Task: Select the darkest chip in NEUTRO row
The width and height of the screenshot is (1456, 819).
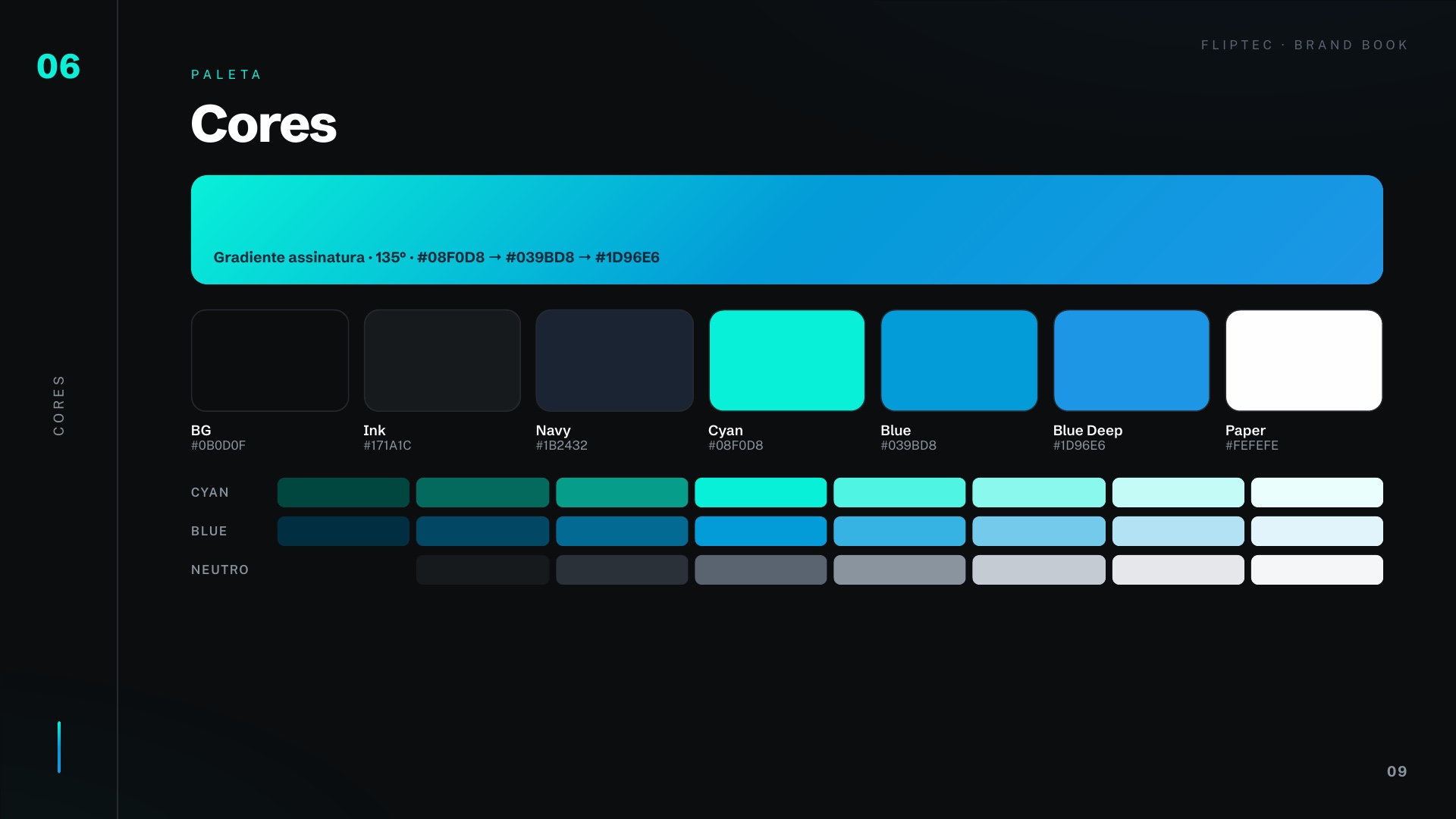Action: tap(482, 570)
